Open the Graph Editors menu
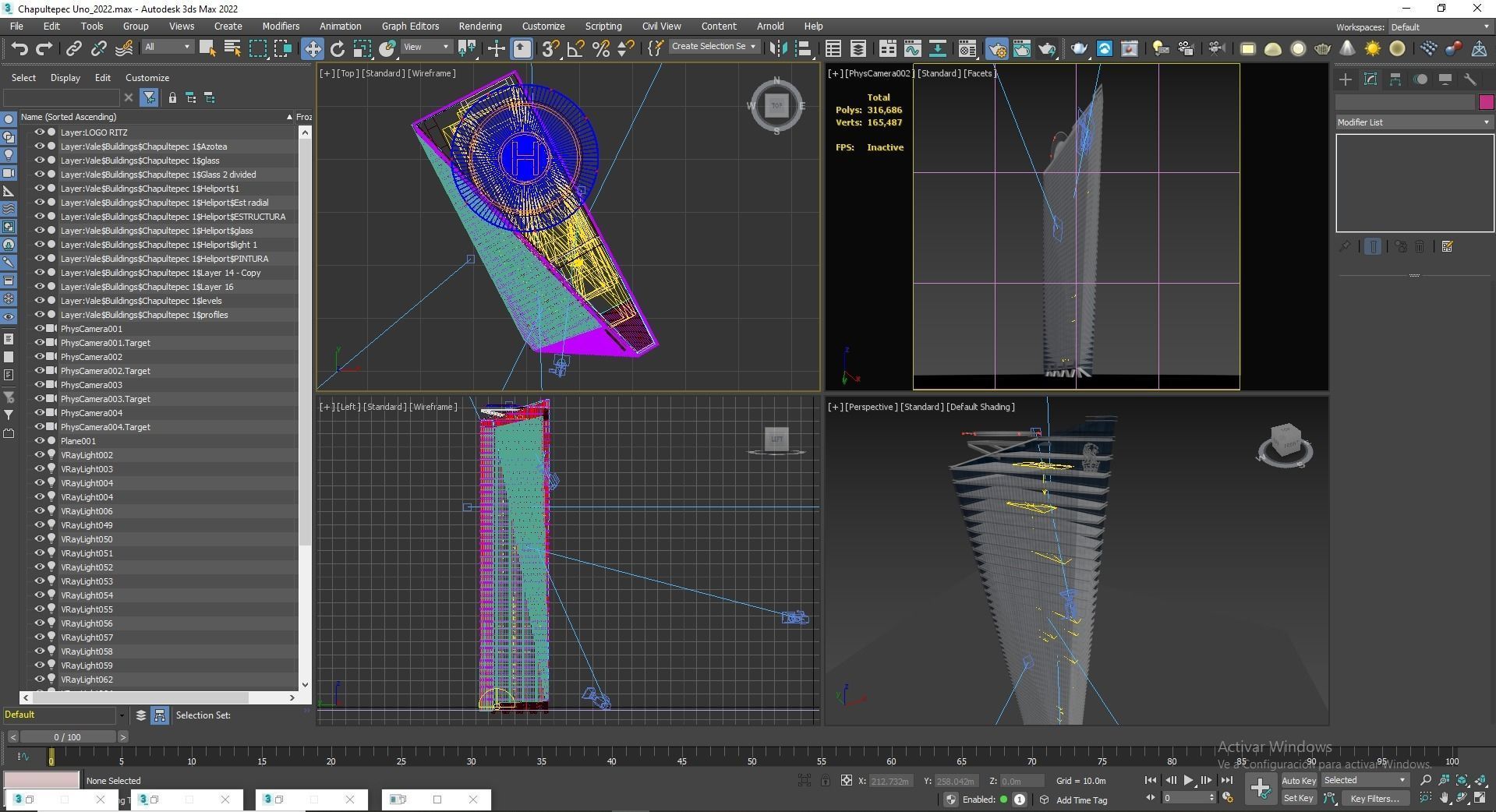 point(410,26)
